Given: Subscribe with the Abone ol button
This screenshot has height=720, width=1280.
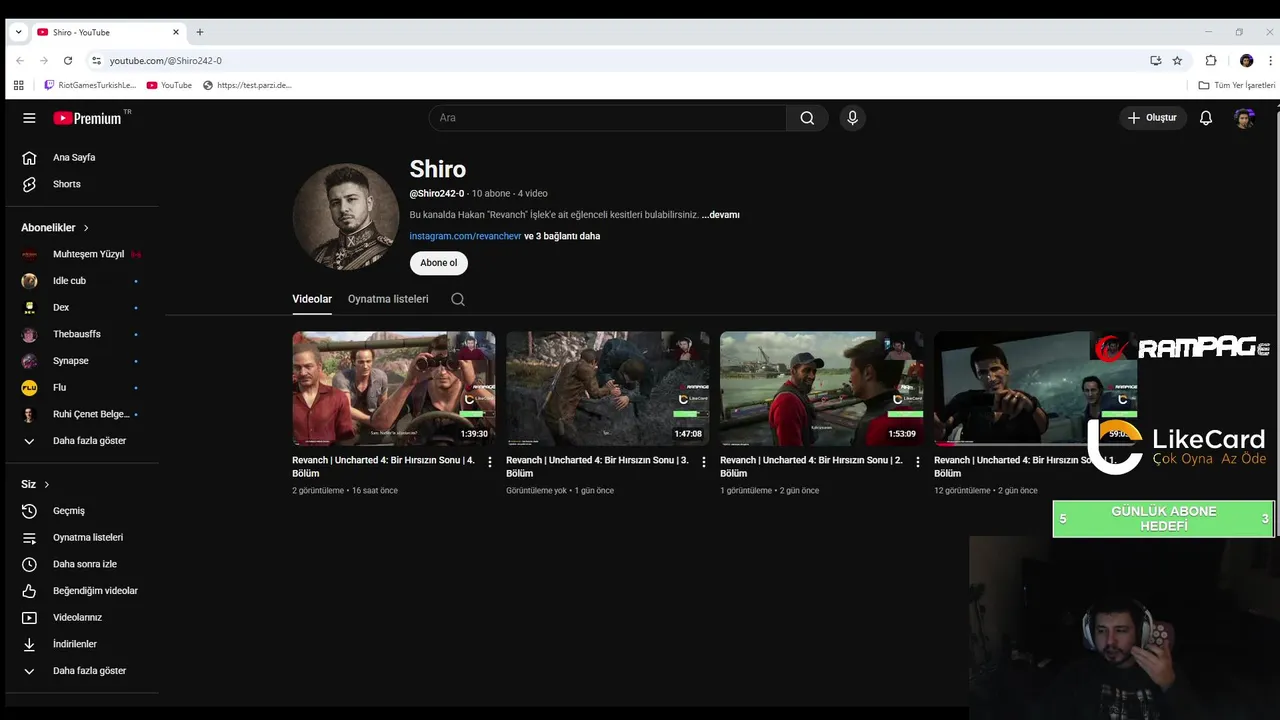Looking at the screenshot, I should pyautogui.click(x=439, y=263).
